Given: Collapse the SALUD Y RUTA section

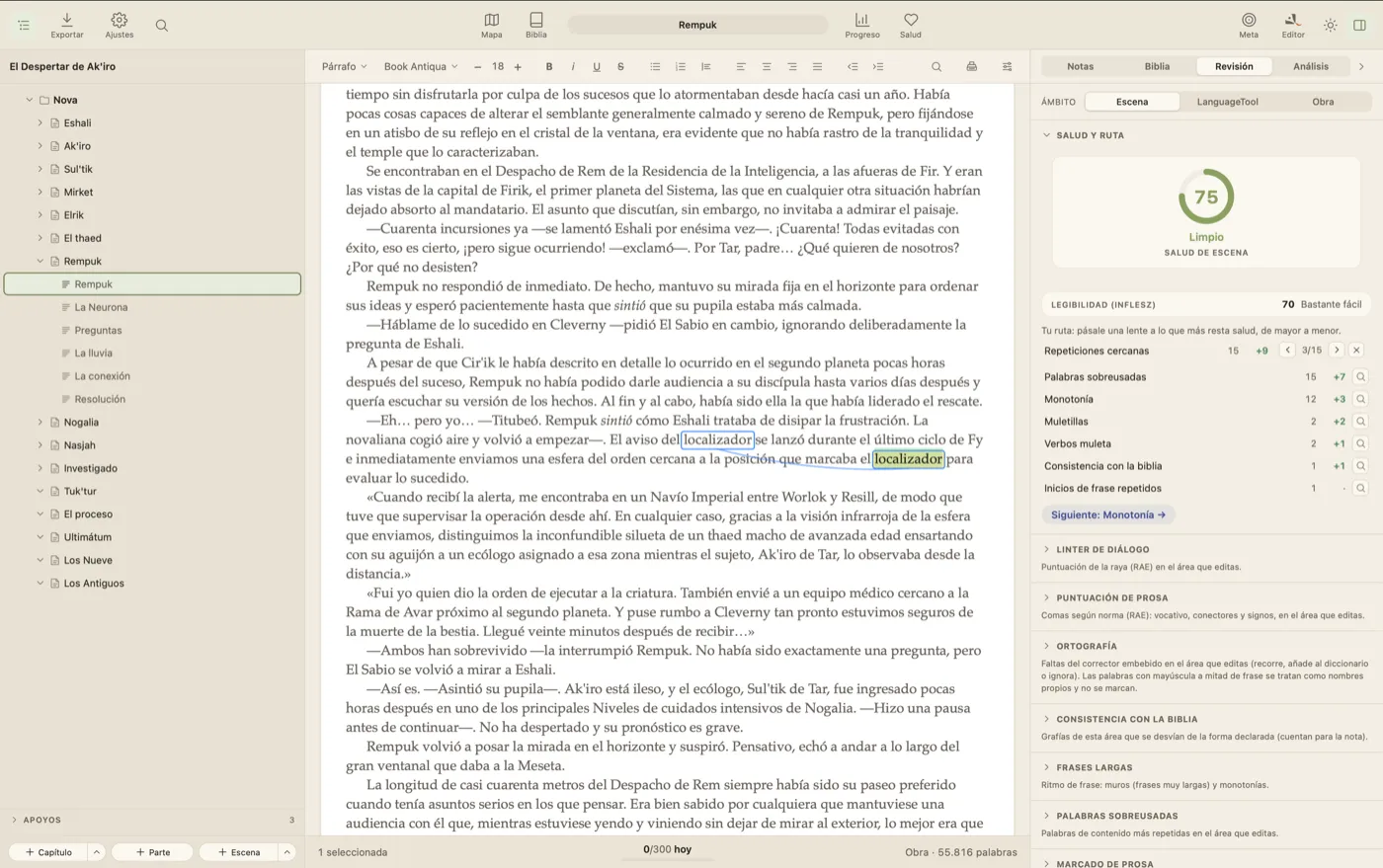Looking at the screenshot, I should tap(1047, 135).
